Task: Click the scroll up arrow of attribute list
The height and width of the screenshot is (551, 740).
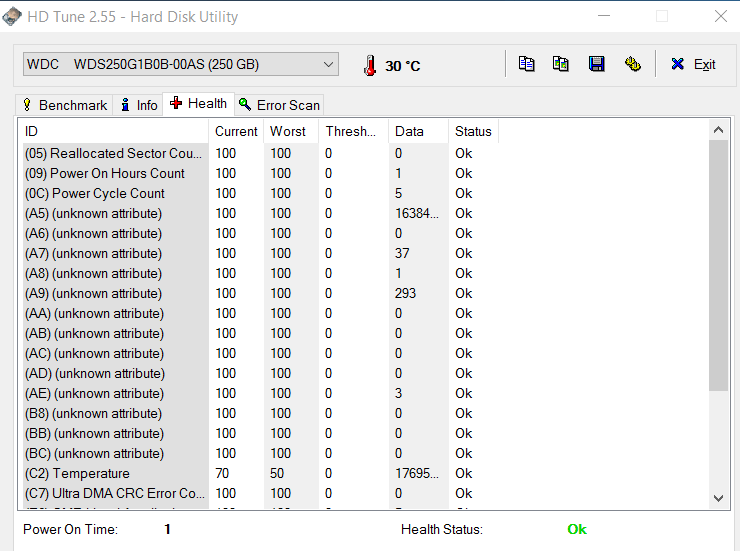Action: tap(718, 130)
